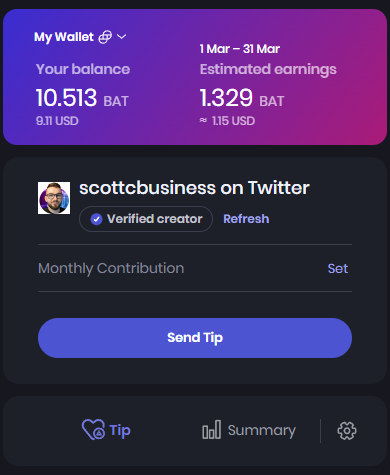
Task: Send a tip to scottcbusiness
Action: coord(195,338)
